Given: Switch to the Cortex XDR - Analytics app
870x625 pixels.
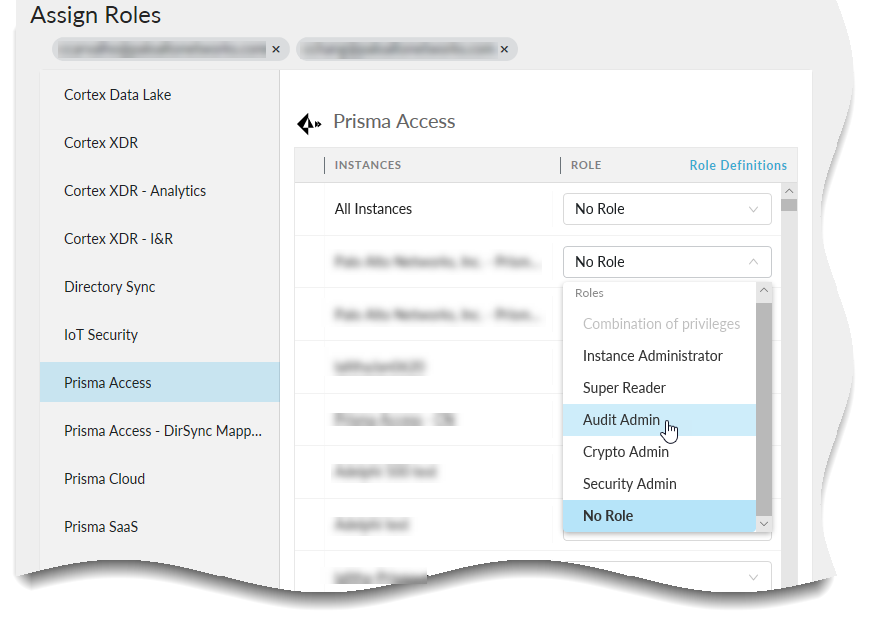Looking at the screenshot, I should 134,191.
